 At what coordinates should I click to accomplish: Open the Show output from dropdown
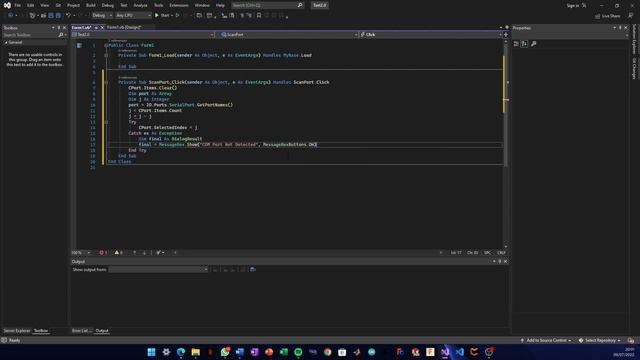pyautogui.click(x=158, y=269)
